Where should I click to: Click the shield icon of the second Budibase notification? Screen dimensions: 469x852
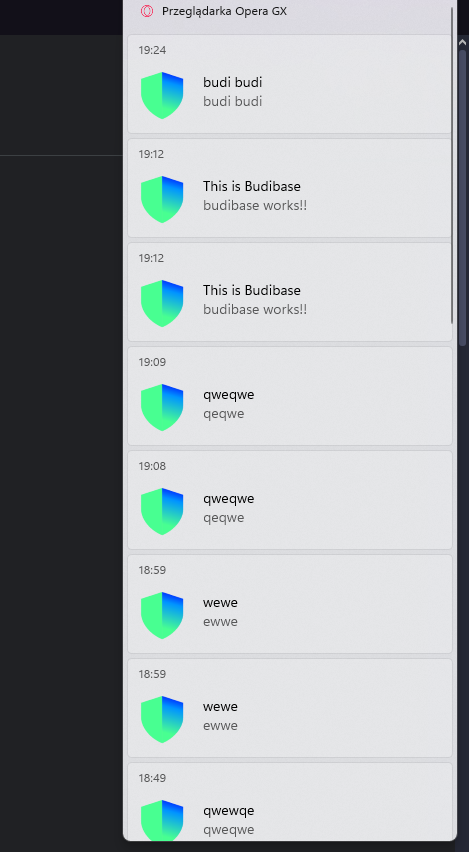click(x=162, y=303)
